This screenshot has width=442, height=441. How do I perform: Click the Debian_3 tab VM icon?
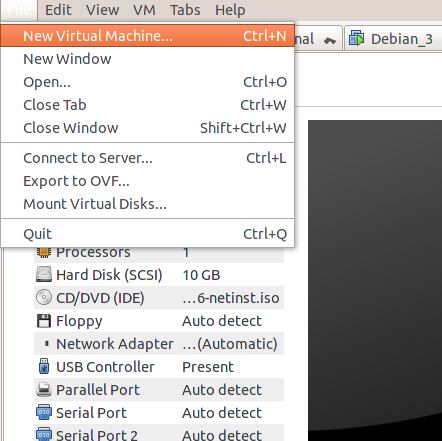pos(357,38)
